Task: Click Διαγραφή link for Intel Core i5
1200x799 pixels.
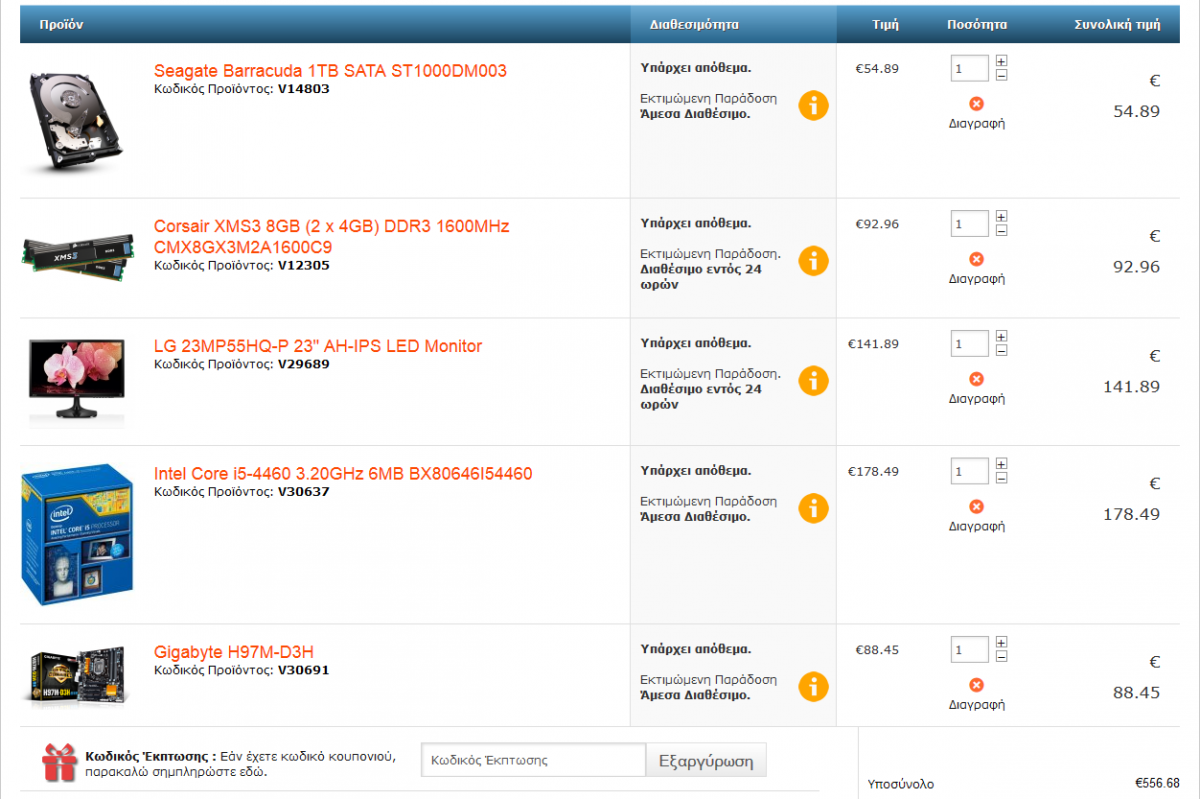Action: pos(977,526)
